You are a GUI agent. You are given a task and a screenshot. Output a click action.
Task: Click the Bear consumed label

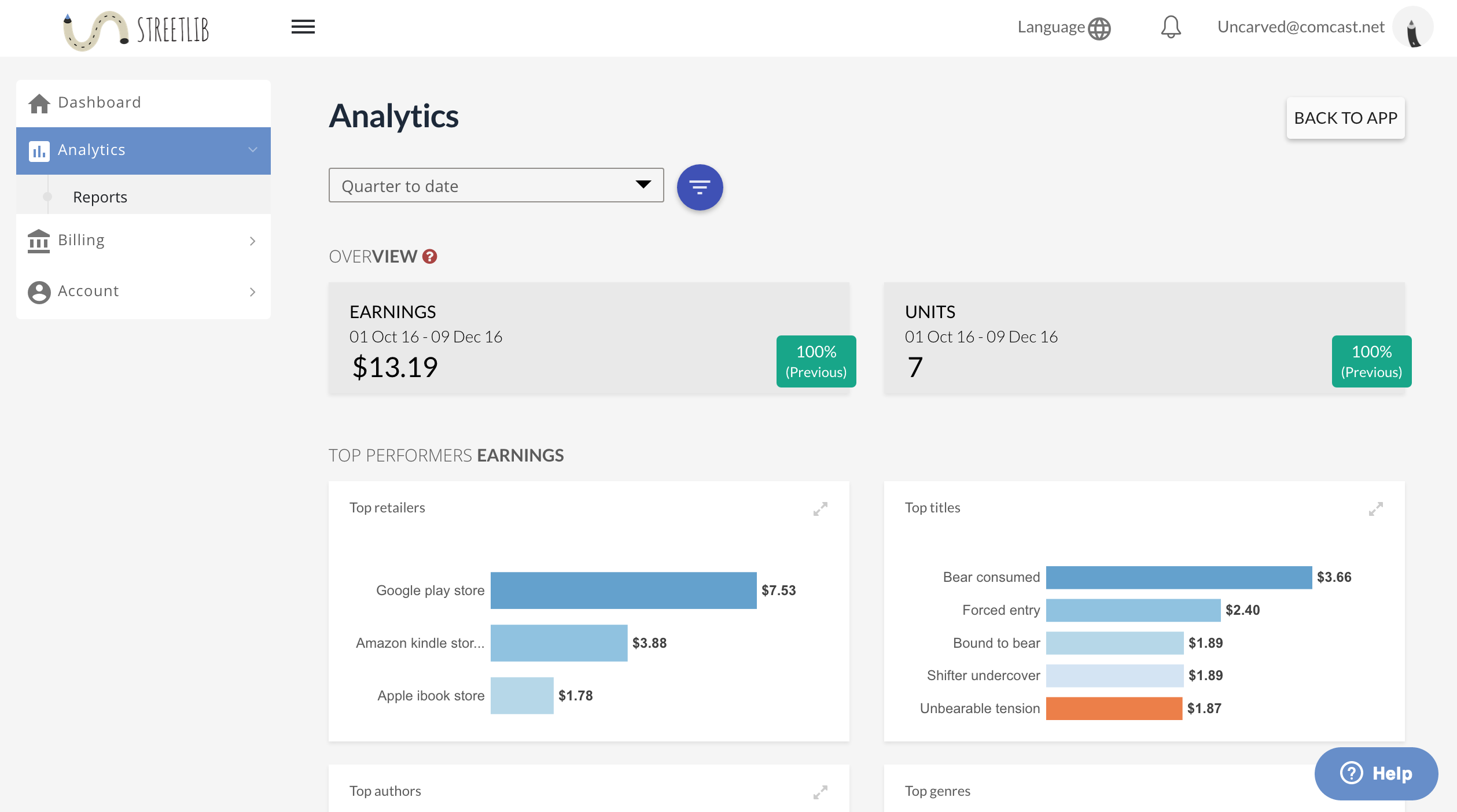coord(991,577)
